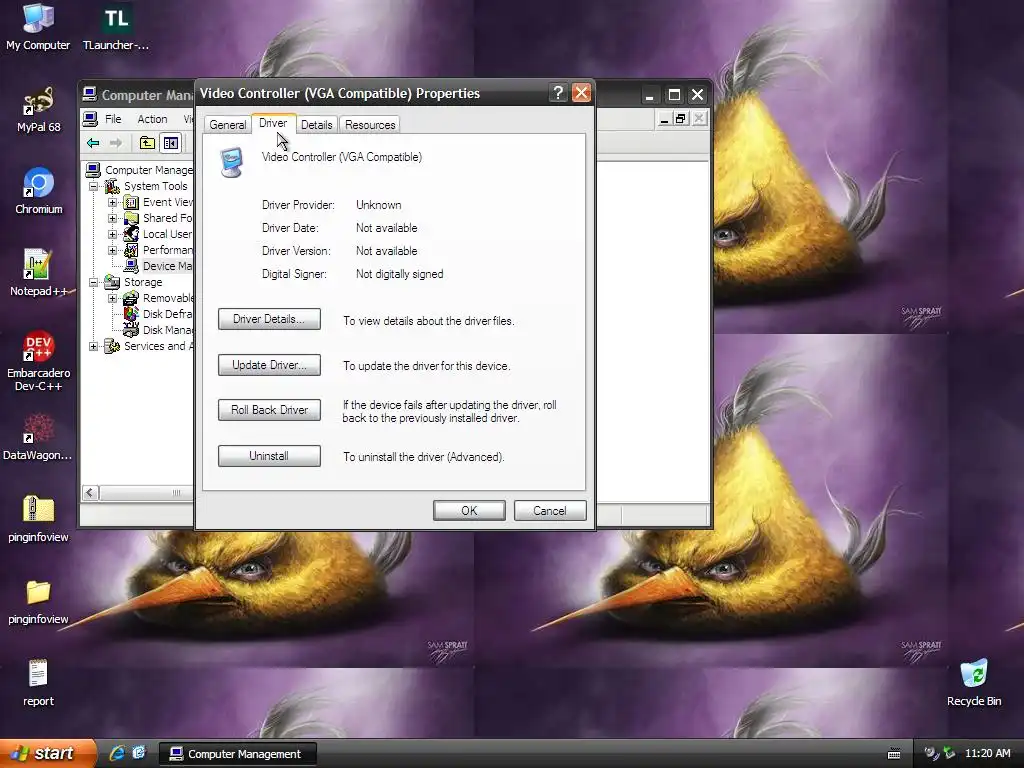Viewport: 1024px width, 768px height.
Task: Select Removable Storage tree node
Action: coord(168,298)
